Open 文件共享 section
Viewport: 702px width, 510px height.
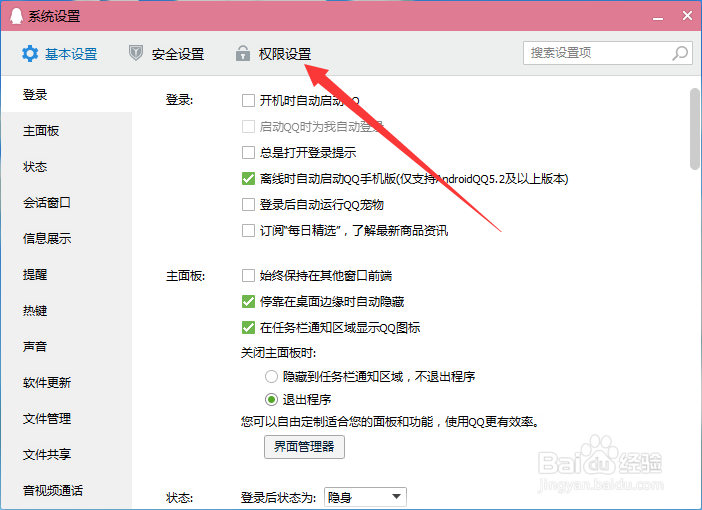tap(66, 454)
